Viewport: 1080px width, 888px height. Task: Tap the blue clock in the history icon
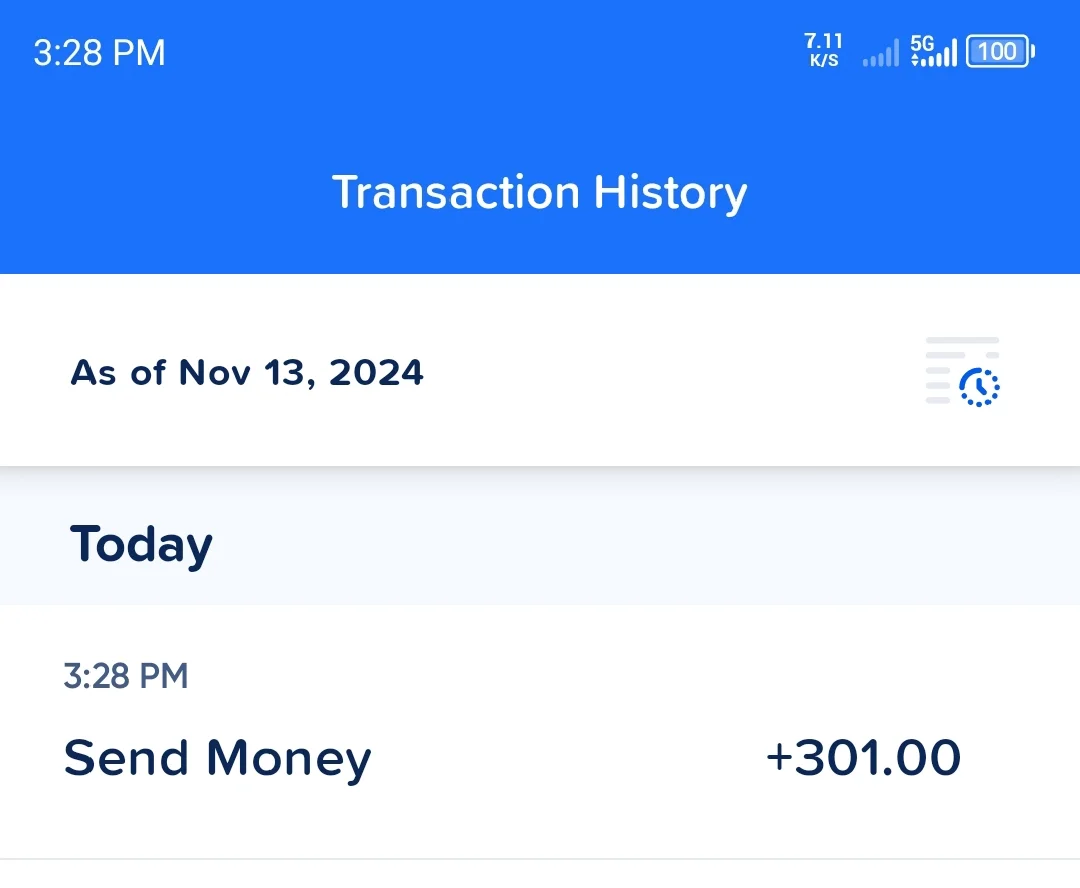tap(979, 387)
